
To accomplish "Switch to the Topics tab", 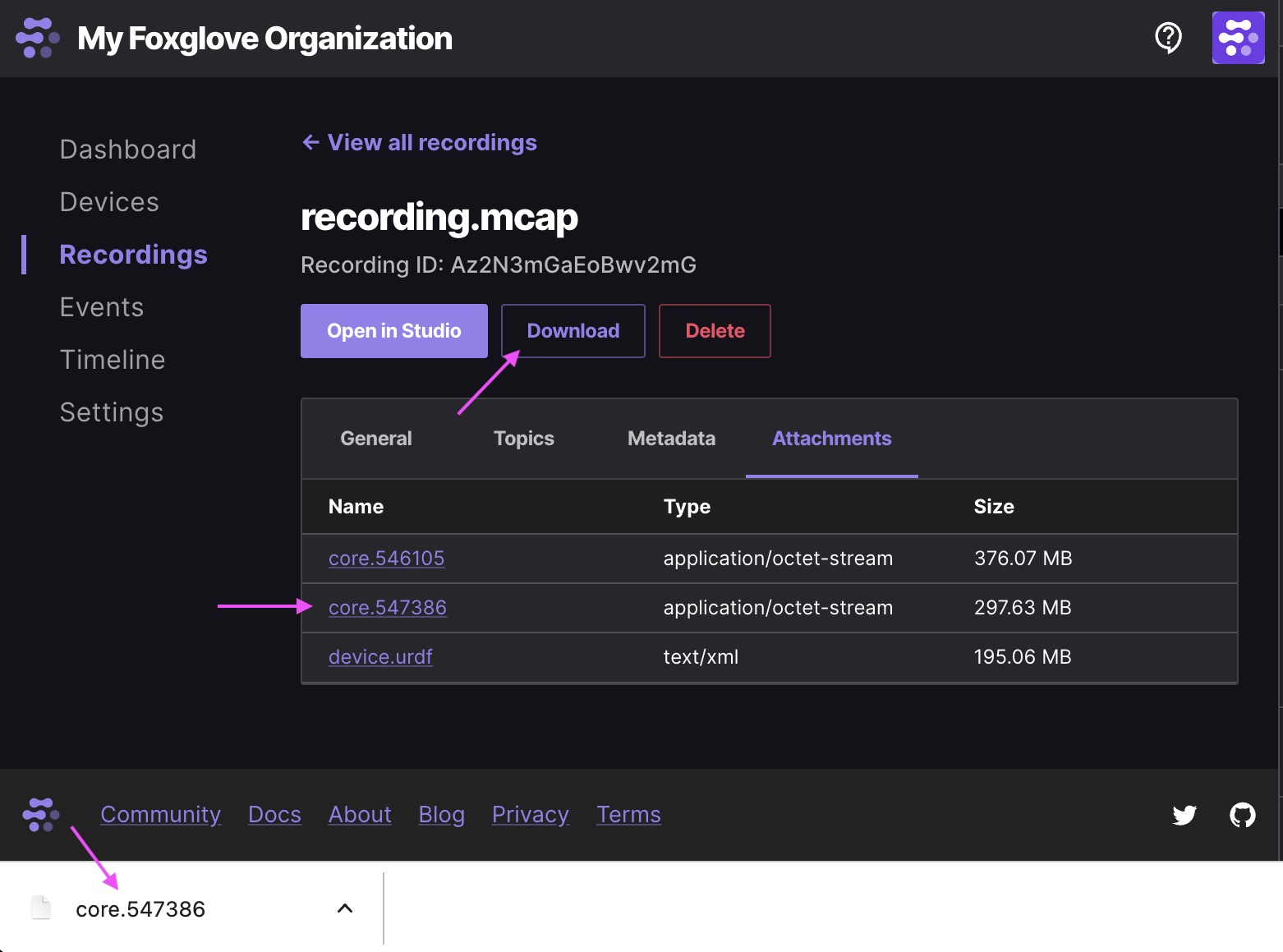I will 523,438.
